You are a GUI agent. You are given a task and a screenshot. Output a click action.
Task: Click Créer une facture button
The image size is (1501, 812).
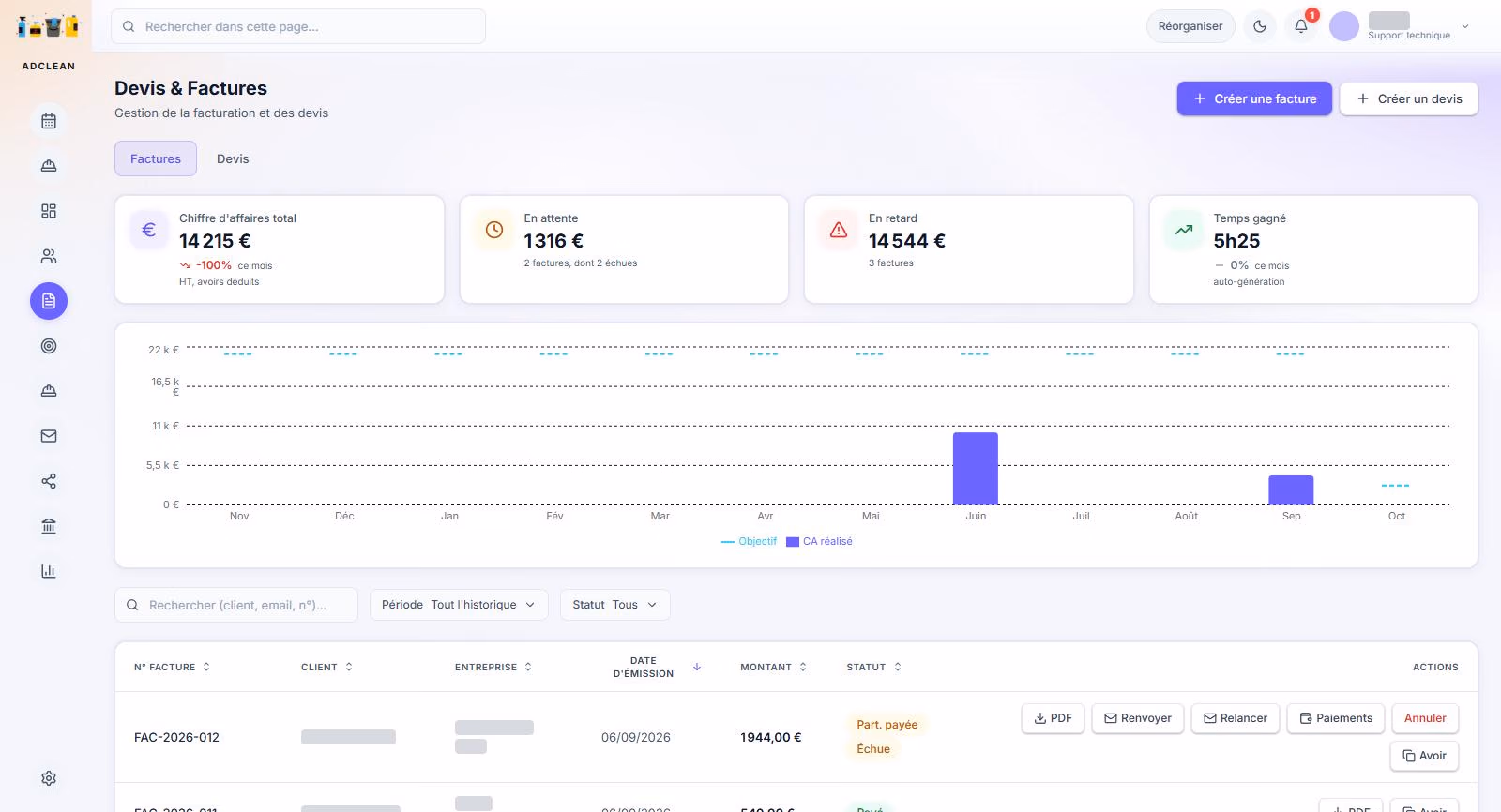point(1254,98)
